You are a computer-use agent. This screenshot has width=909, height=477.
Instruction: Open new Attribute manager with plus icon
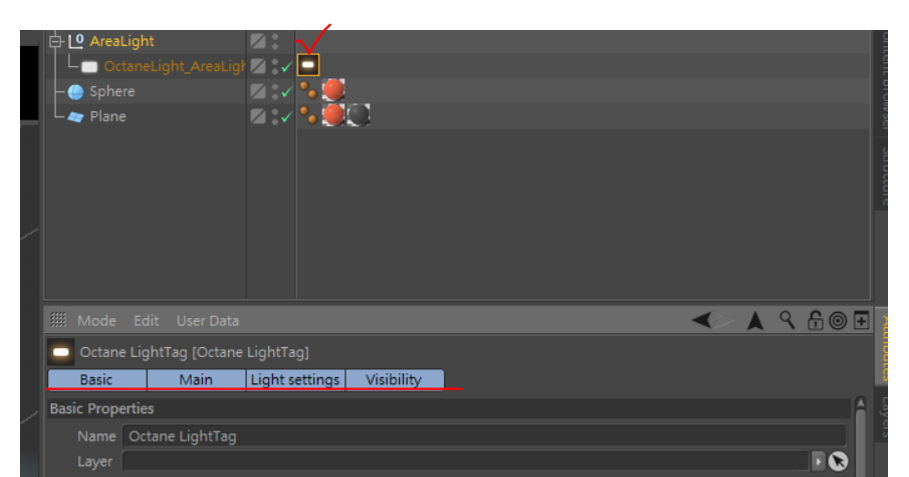pyautogui.click(x=861, y=321)
